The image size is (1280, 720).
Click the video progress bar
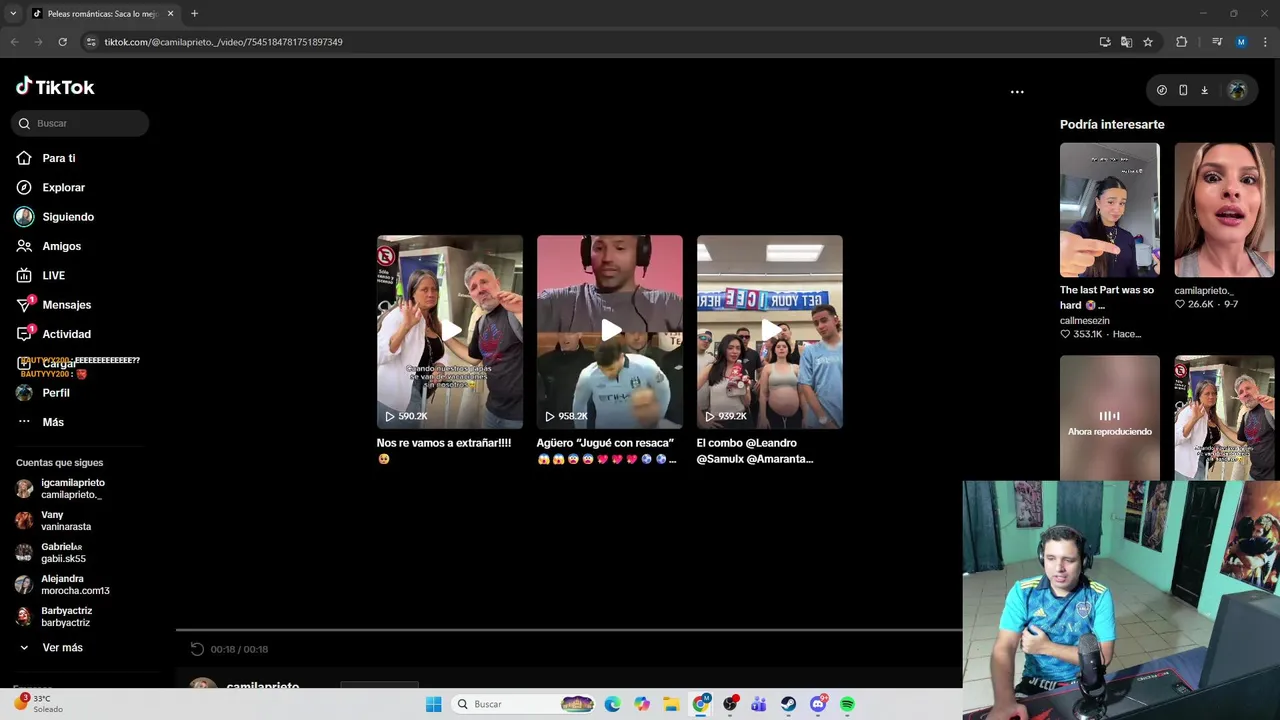click(x=569, y=631)
